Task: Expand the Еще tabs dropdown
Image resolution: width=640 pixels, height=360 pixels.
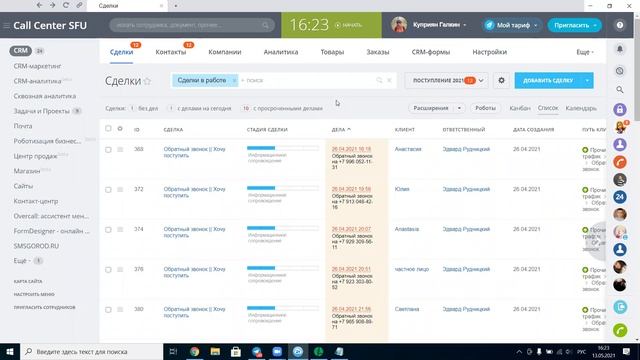Action: pyautogui.click(x=585, y=52)
